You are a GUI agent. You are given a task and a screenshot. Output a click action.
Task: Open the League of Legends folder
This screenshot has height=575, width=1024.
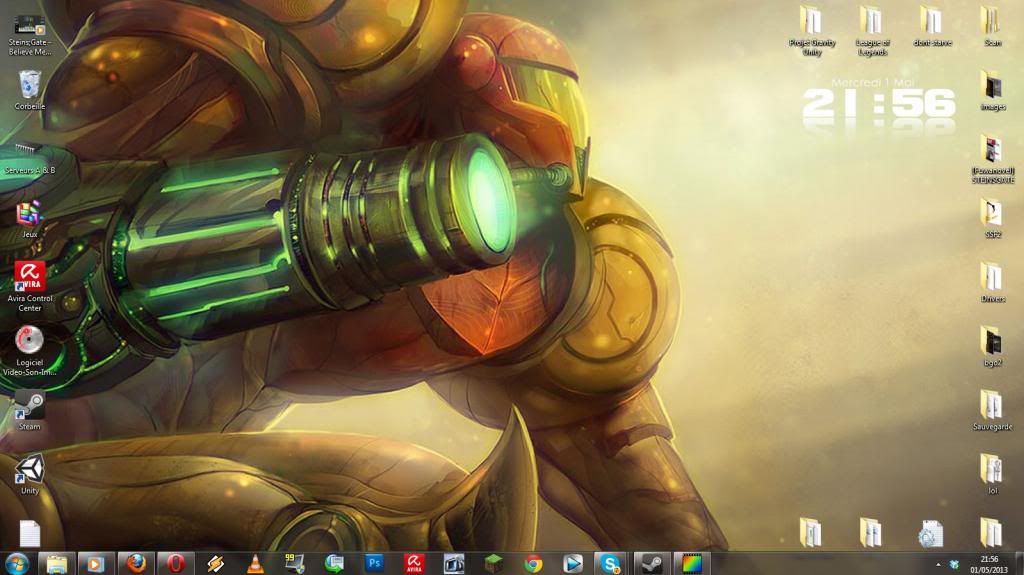tap(872, 31)
